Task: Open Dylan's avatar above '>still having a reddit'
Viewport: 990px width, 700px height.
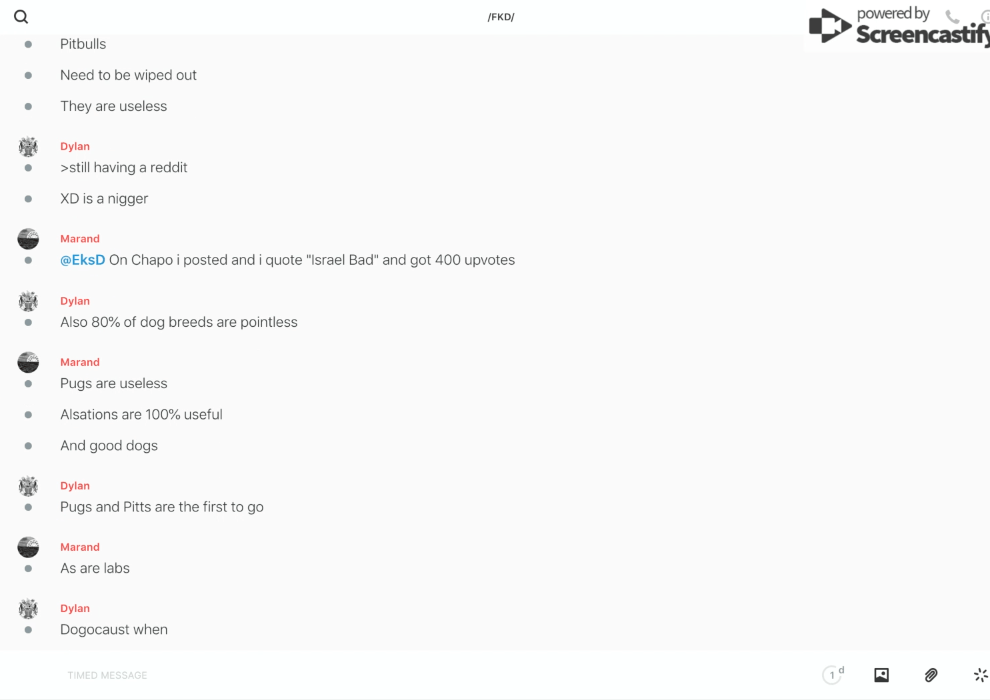Action: pyautogui.click(x=28, y=147)
